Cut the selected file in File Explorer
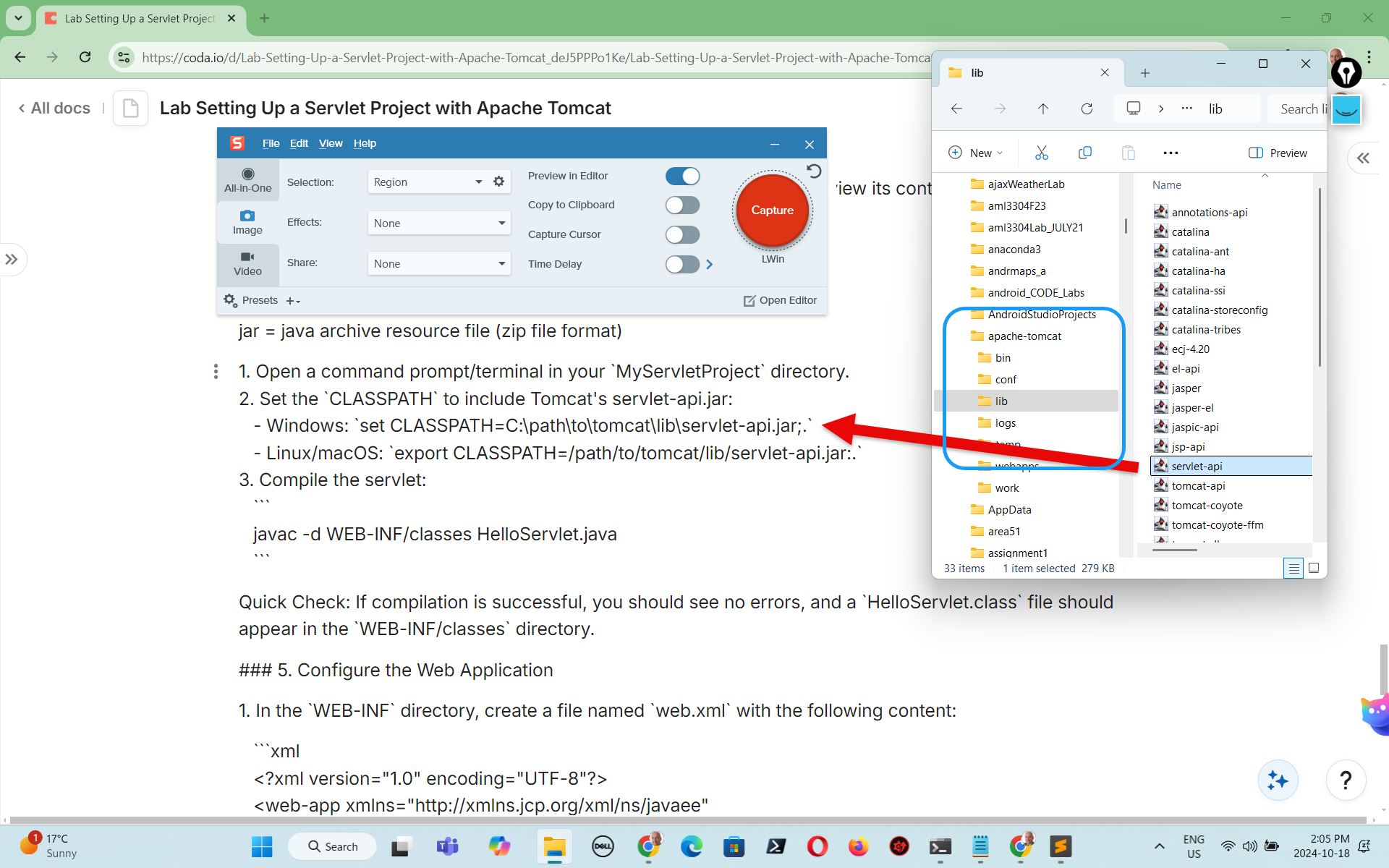The width and height of the screenshot is (1389, 868). [x=1041, y=153]
